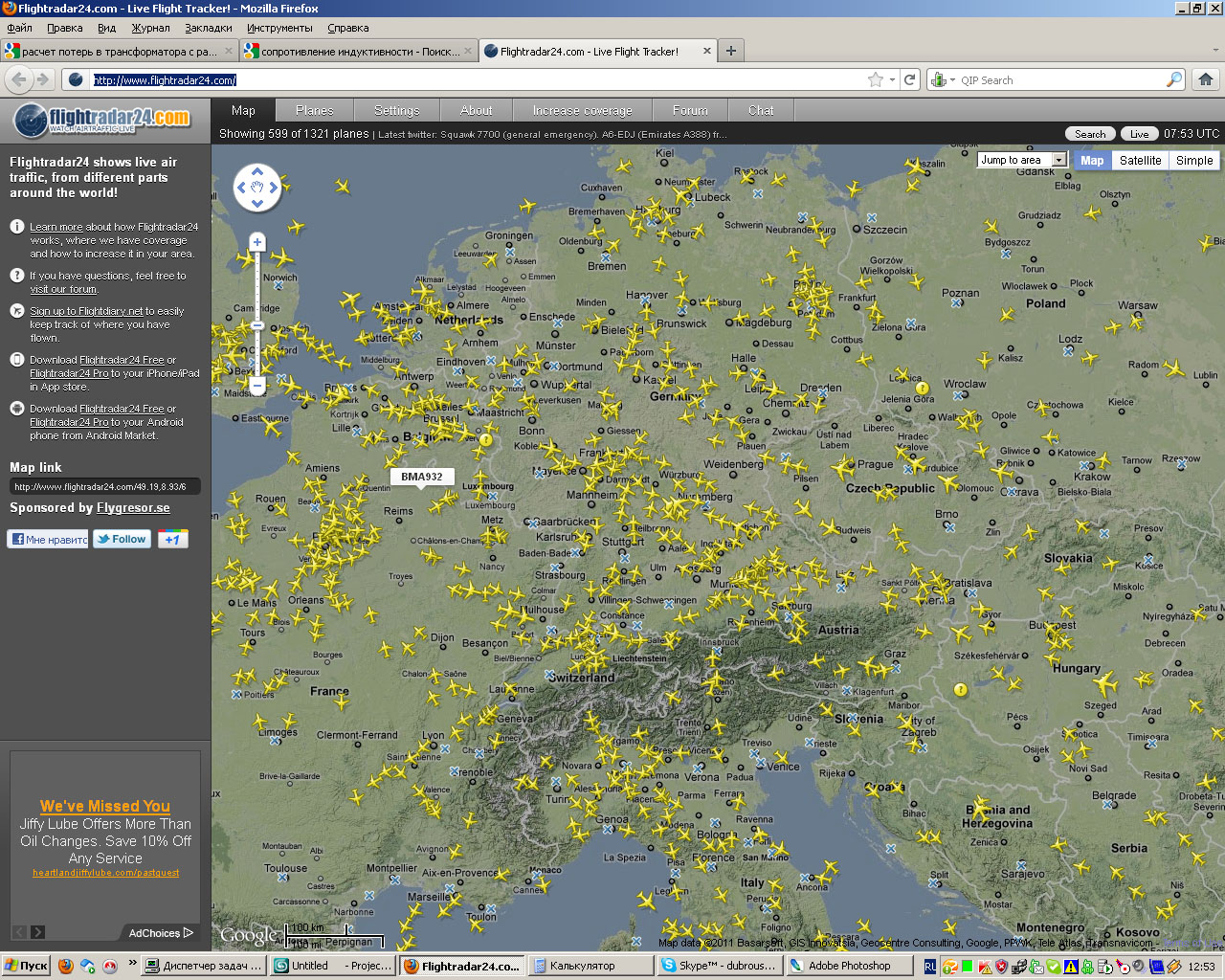Click the map zoom slider handle
The width and height of the screenshot is (1225, 980).
click(257, 325)
